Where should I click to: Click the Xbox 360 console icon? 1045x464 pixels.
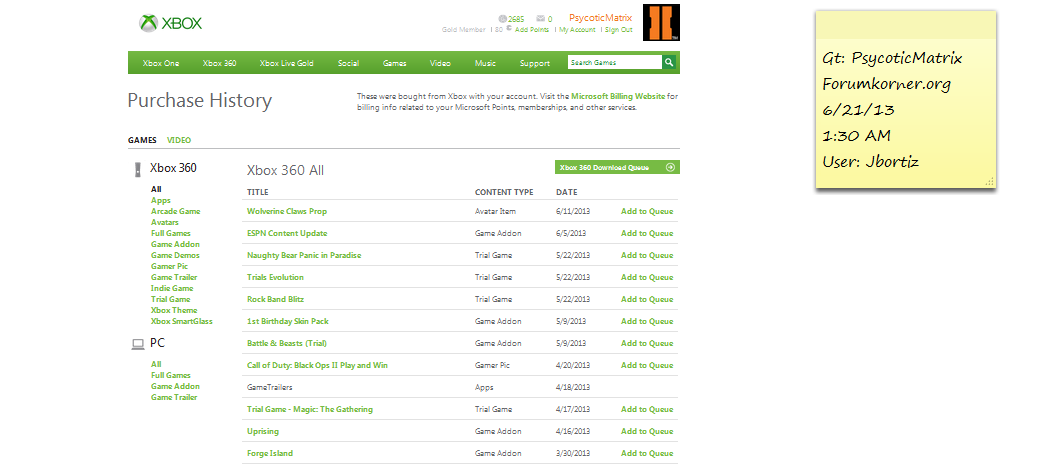coord(138,169)
